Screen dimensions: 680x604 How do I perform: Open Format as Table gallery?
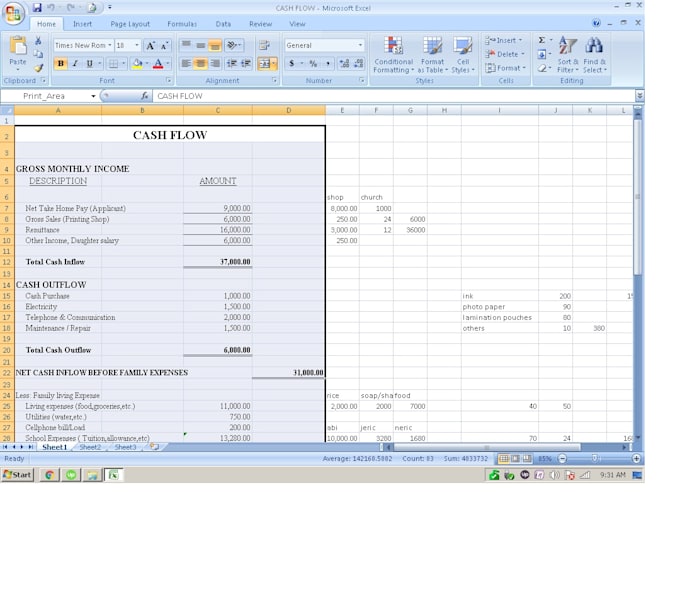tap(432, 55)
